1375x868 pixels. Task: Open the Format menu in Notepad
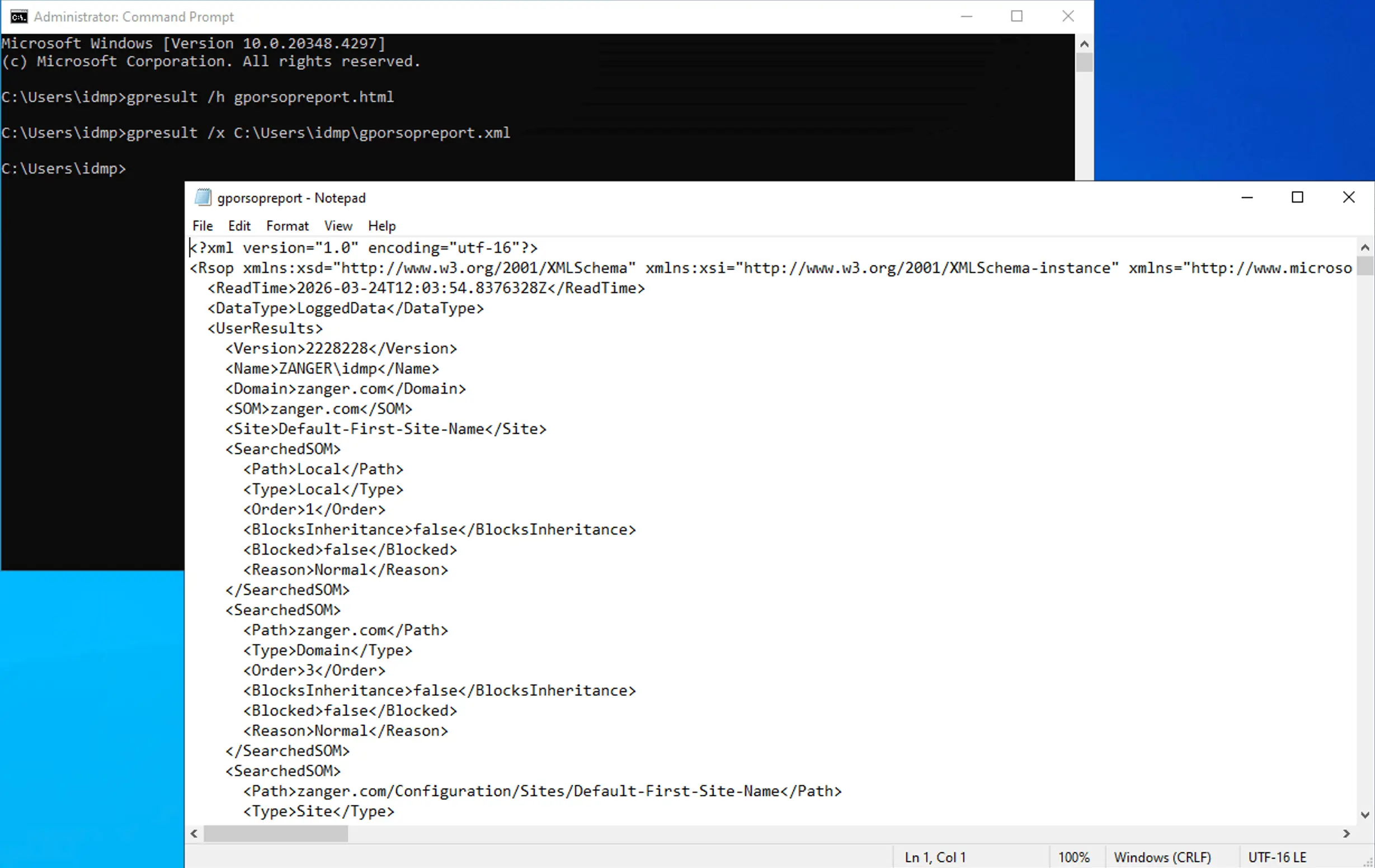[x=287, y=225]
